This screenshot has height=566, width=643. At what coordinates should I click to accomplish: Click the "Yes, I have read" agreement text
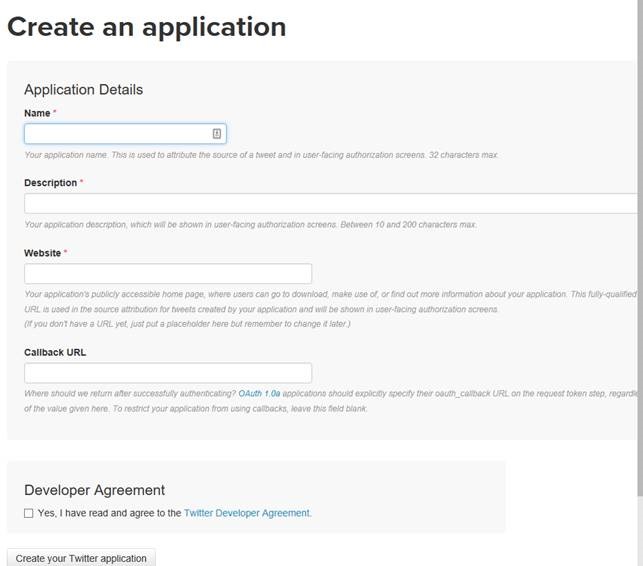pyautogui.click(x=109, y=513)
